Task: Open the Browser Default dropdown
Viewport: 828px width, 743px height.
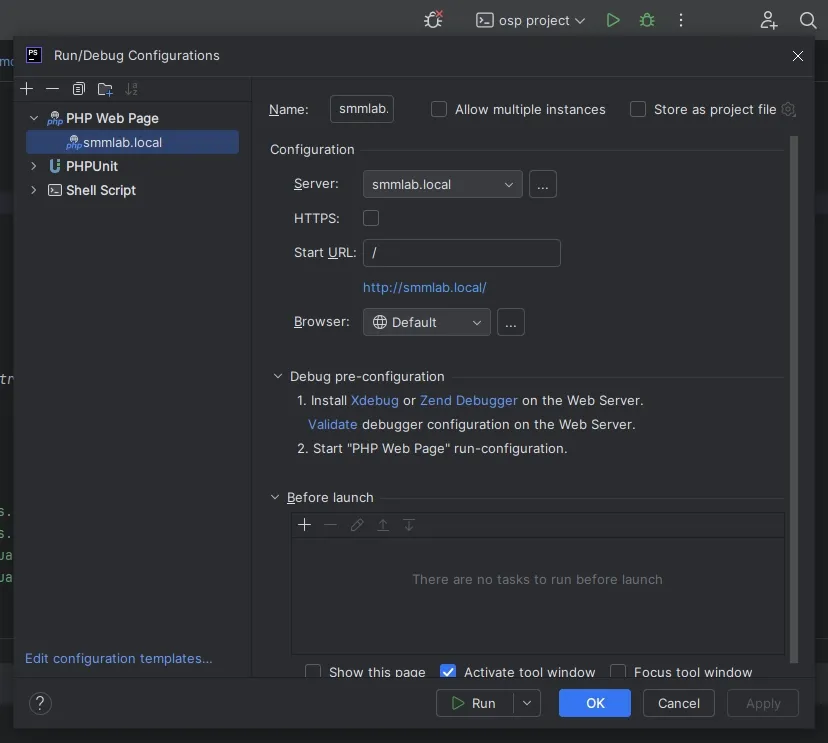Action: [427, 322]
